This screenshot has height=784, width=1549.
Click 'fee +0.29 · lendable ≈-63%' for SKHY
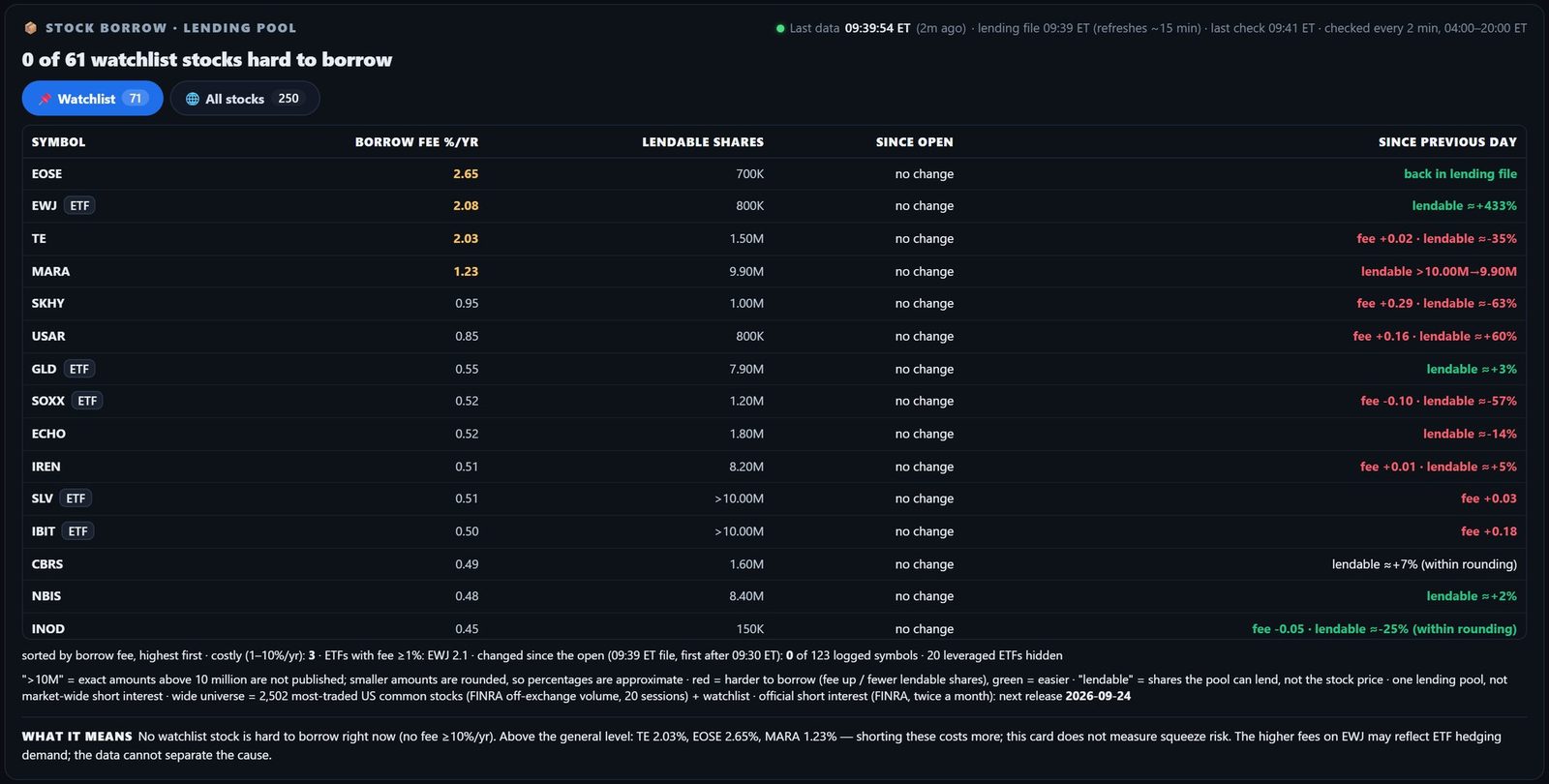click(1437, 304)
